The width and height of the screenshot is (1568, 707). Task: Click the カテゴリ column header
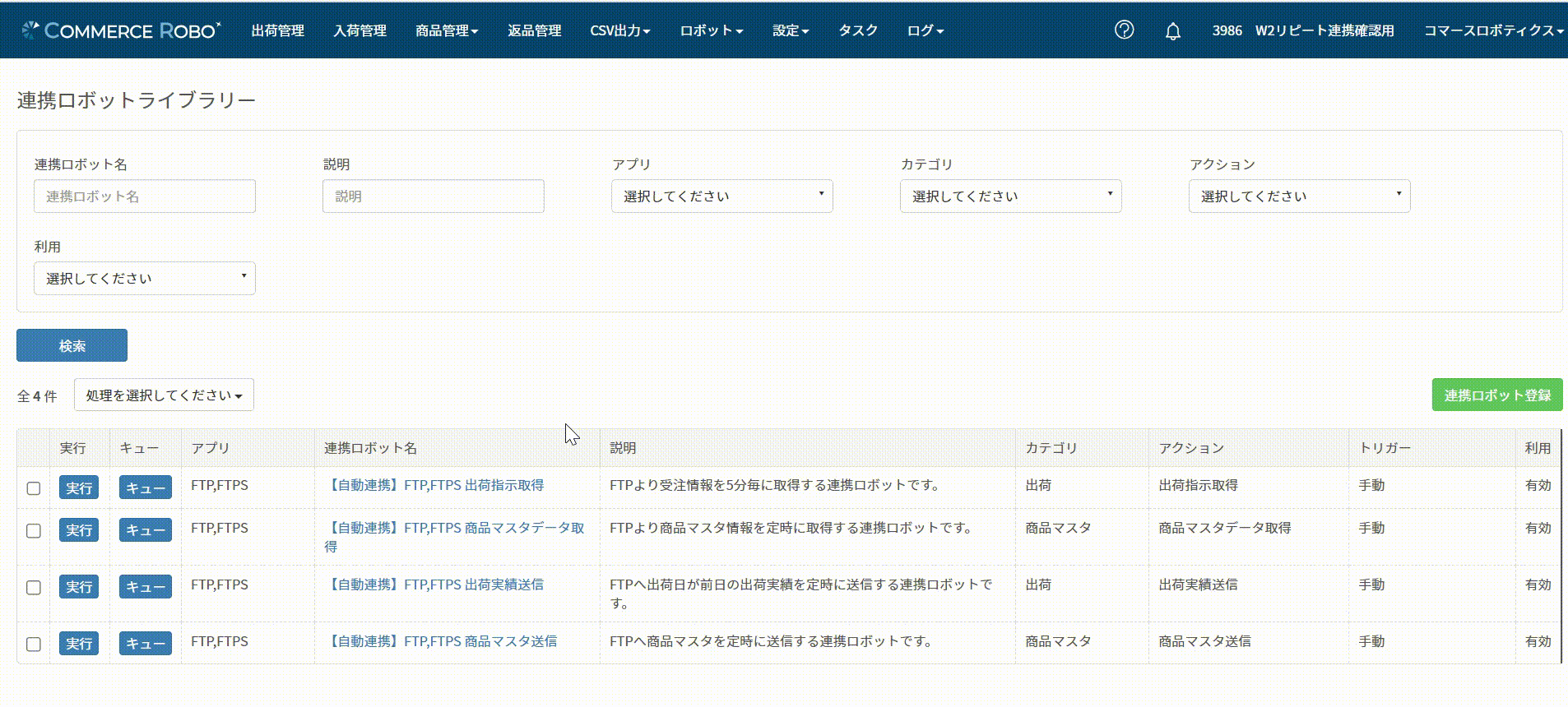1051,448
